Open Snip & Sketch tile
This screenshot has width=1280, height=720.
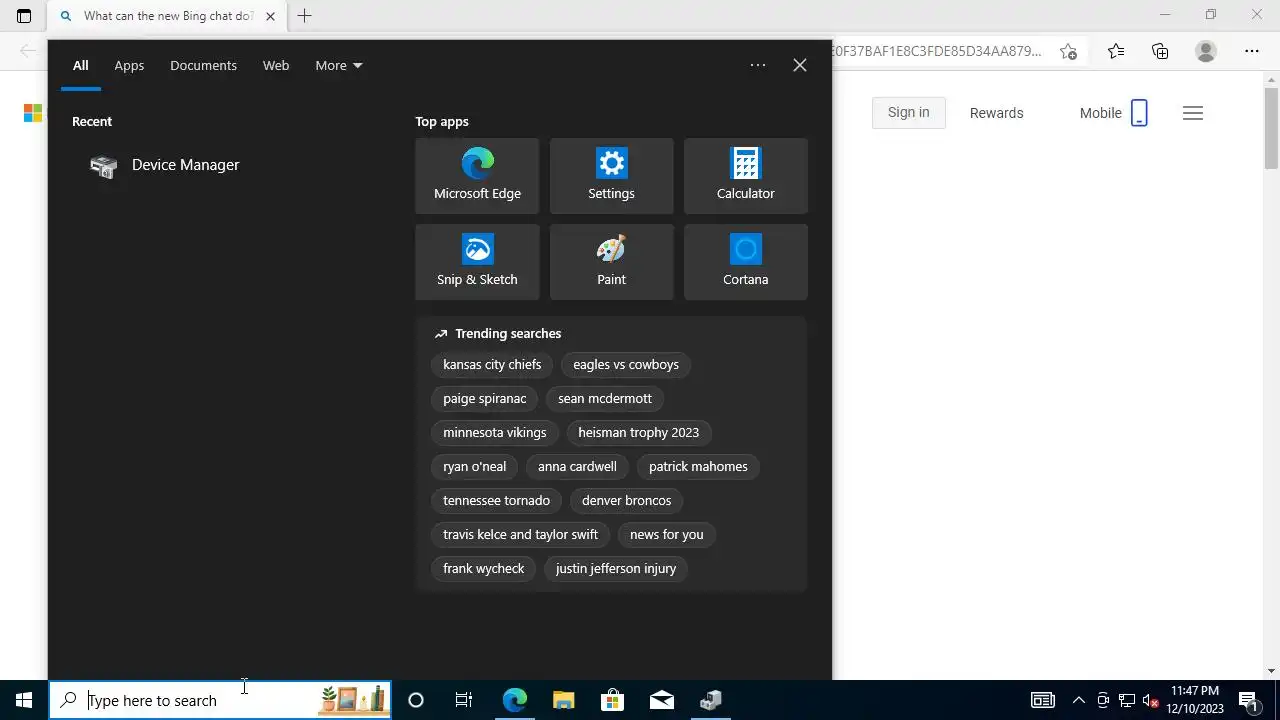point(477,262)
